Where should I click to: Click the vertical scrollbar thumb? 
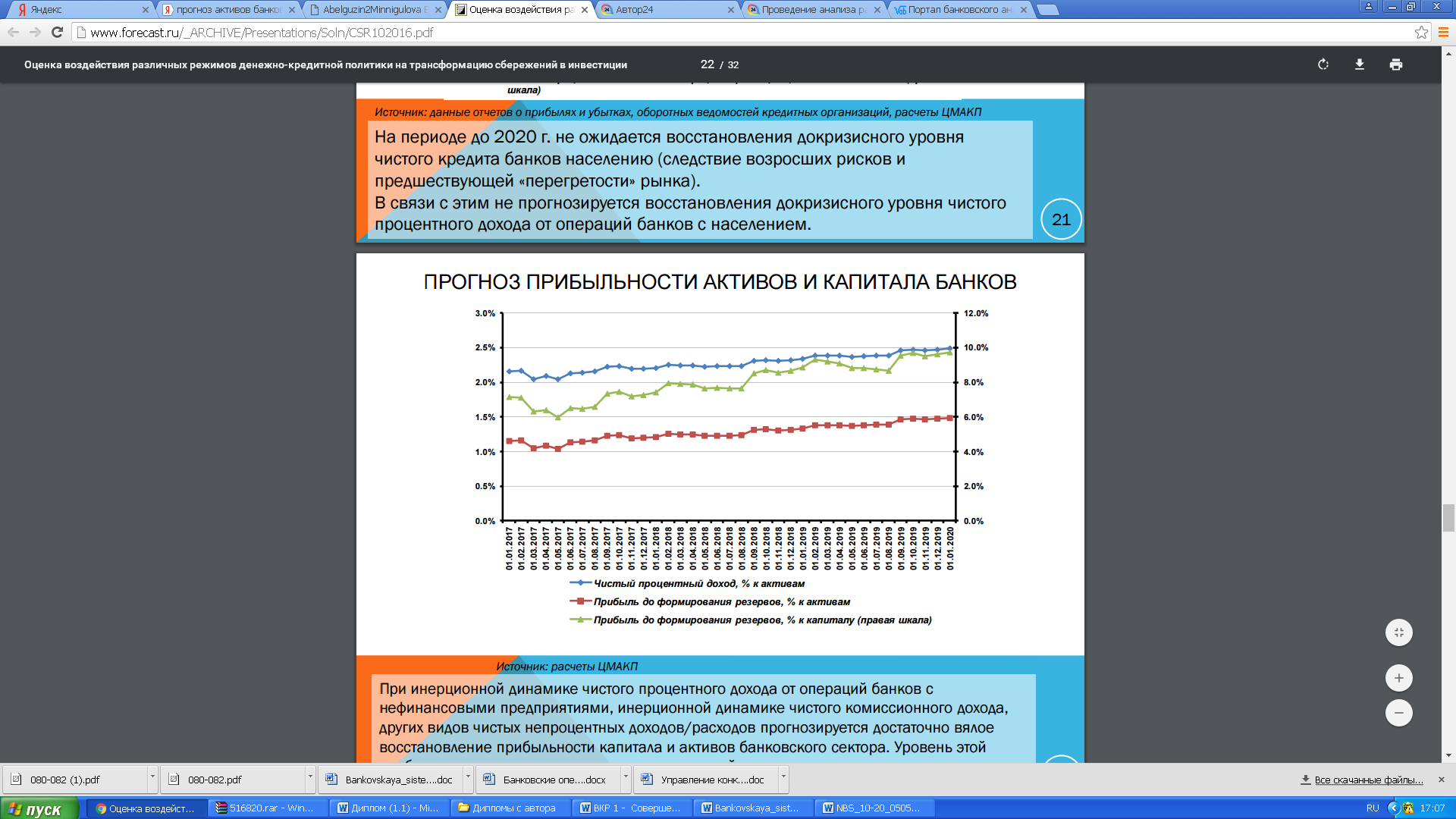tap(1448, 518)
